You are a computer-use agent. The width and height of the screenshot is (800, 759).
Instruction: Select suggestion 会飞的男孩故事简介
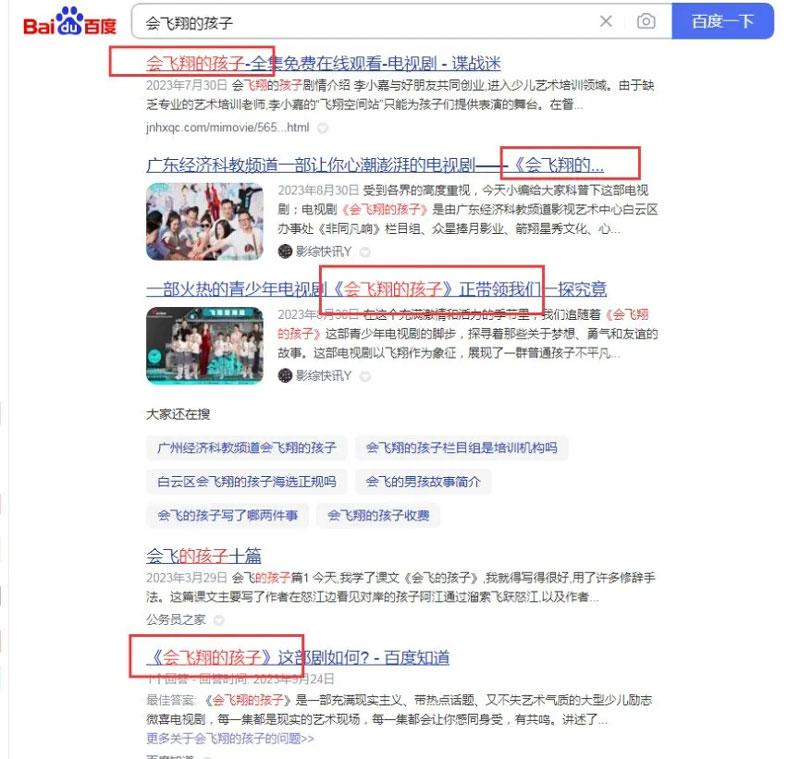click(x=423, y=482)
